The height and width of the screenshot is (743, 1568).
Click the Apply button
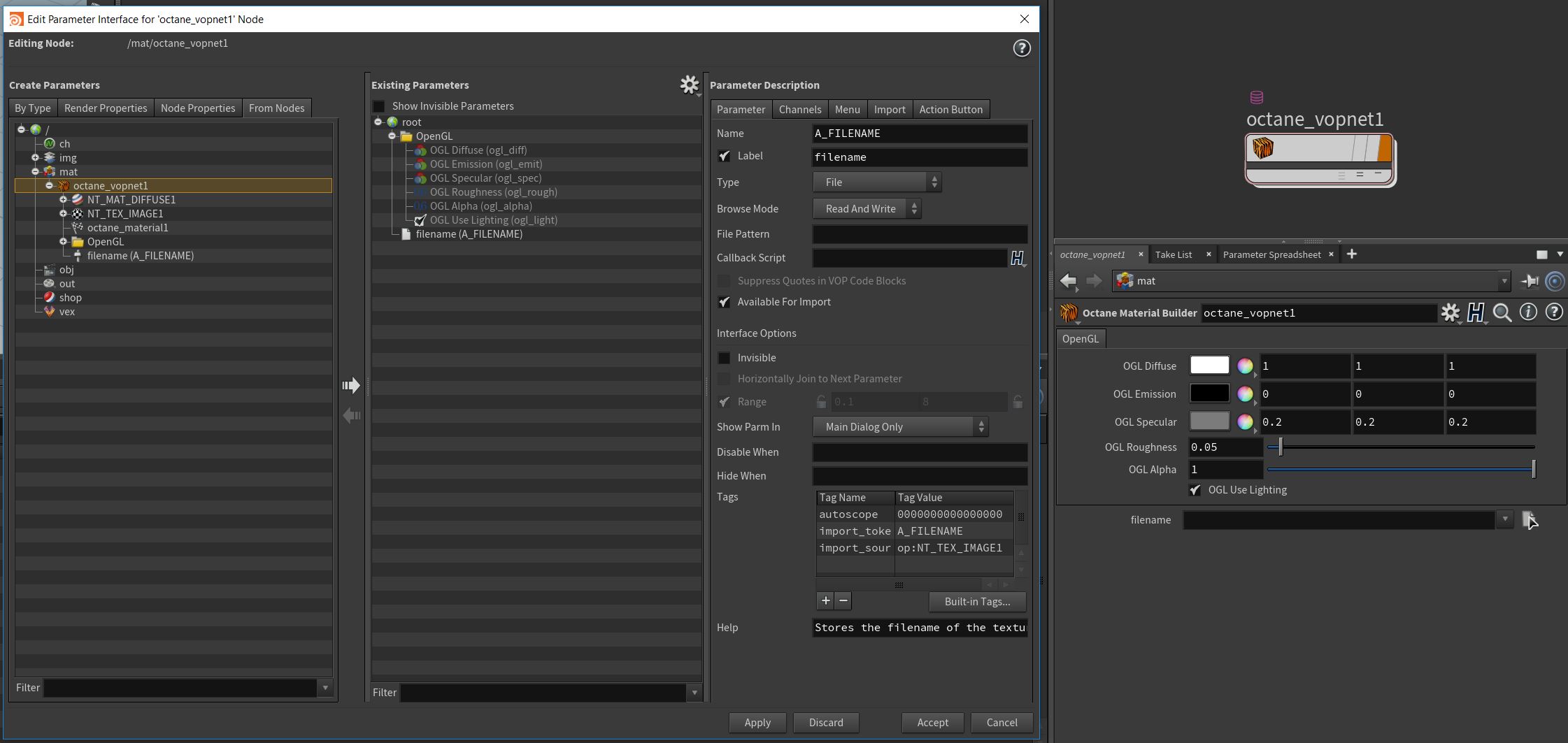tap(757, 723)
